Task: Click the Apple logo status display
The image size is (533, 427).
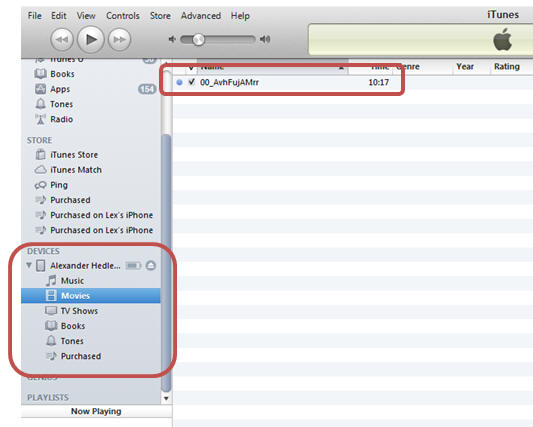Action: pos(502,39)
